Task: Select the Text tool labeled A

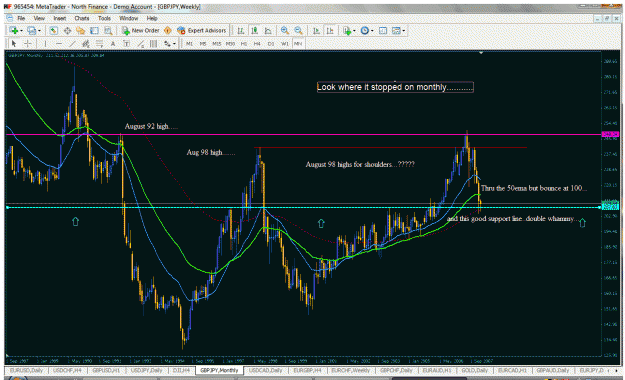Action: [x=113, y=44]
